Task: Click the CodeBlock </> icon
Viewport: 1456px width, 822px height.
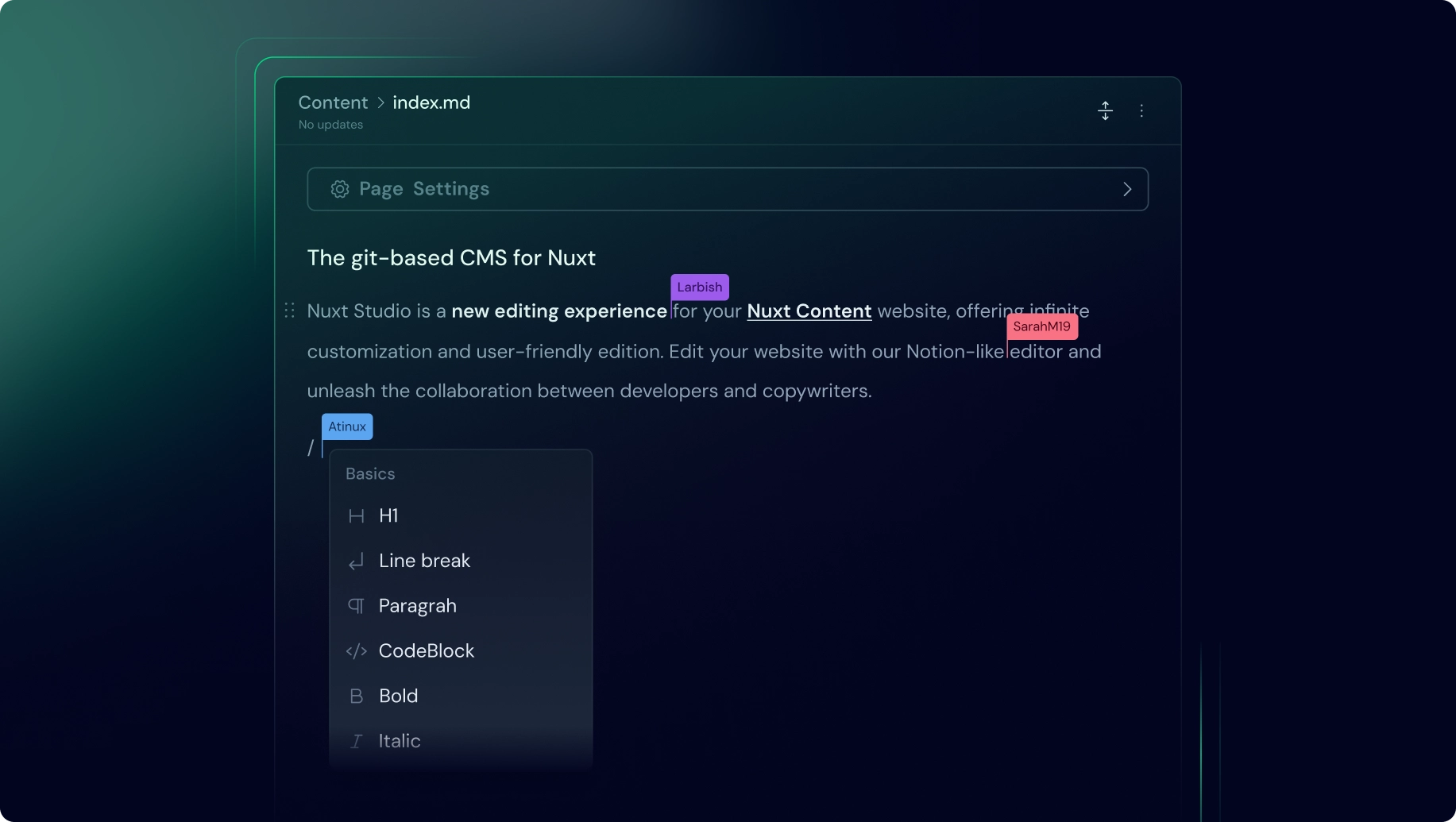Action: point(356,650)
